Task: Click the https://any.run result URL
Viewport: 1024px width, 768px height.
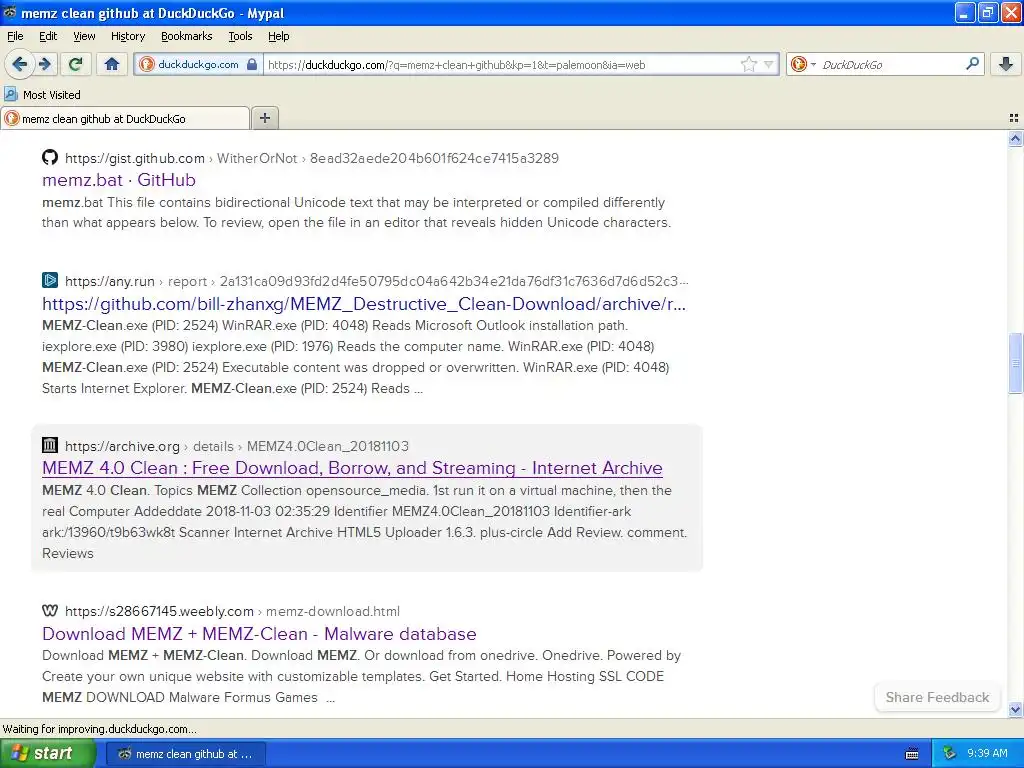Action: (110, 281)
